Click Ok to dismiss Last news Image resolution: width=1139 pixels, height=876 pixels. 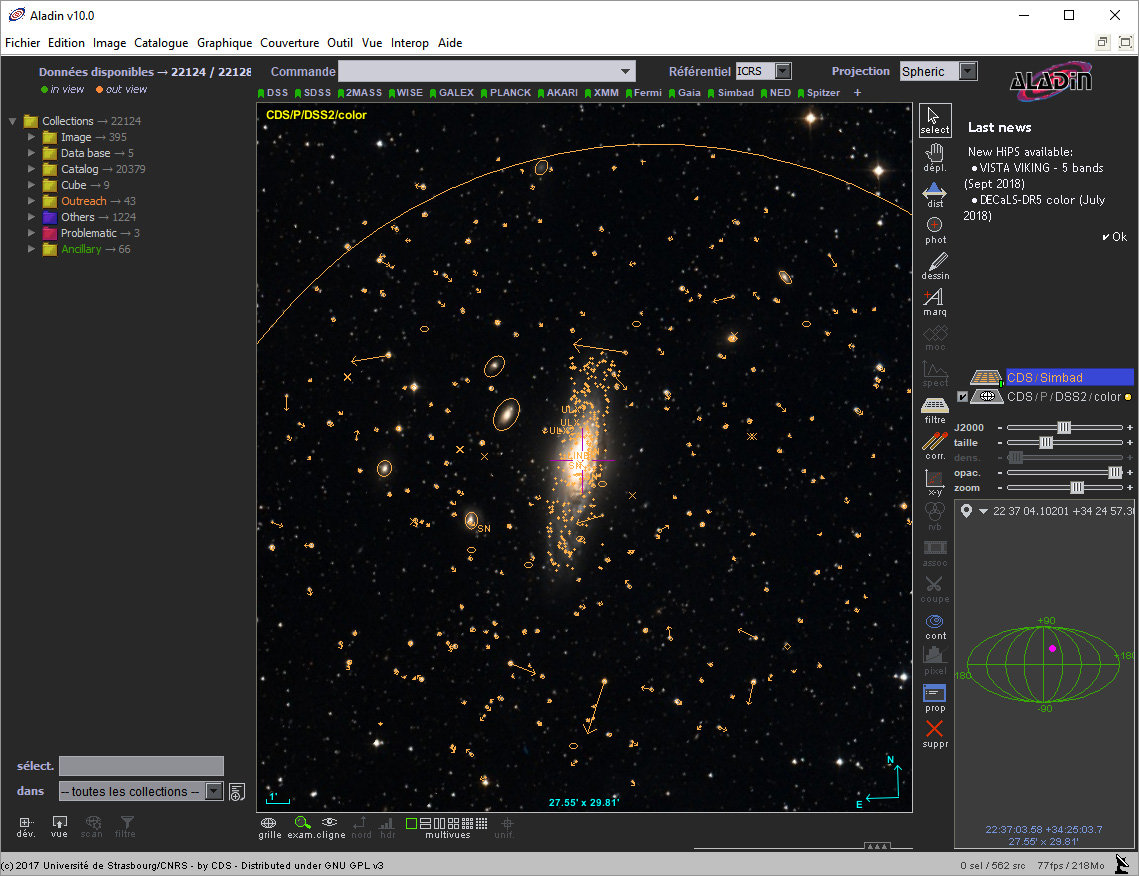1114,237
